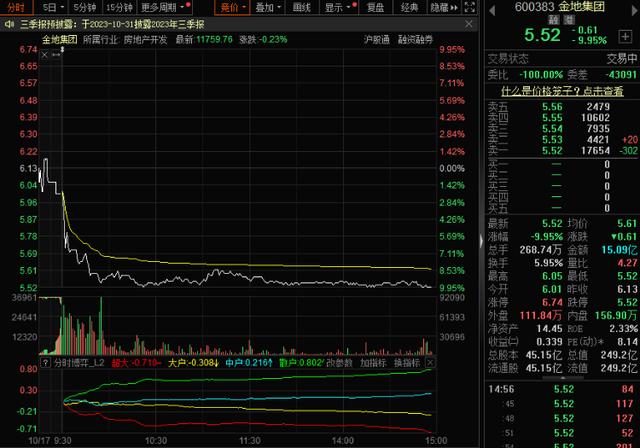
Task: Open the 复盘 replay mode
Action: [x=375, y=7]
